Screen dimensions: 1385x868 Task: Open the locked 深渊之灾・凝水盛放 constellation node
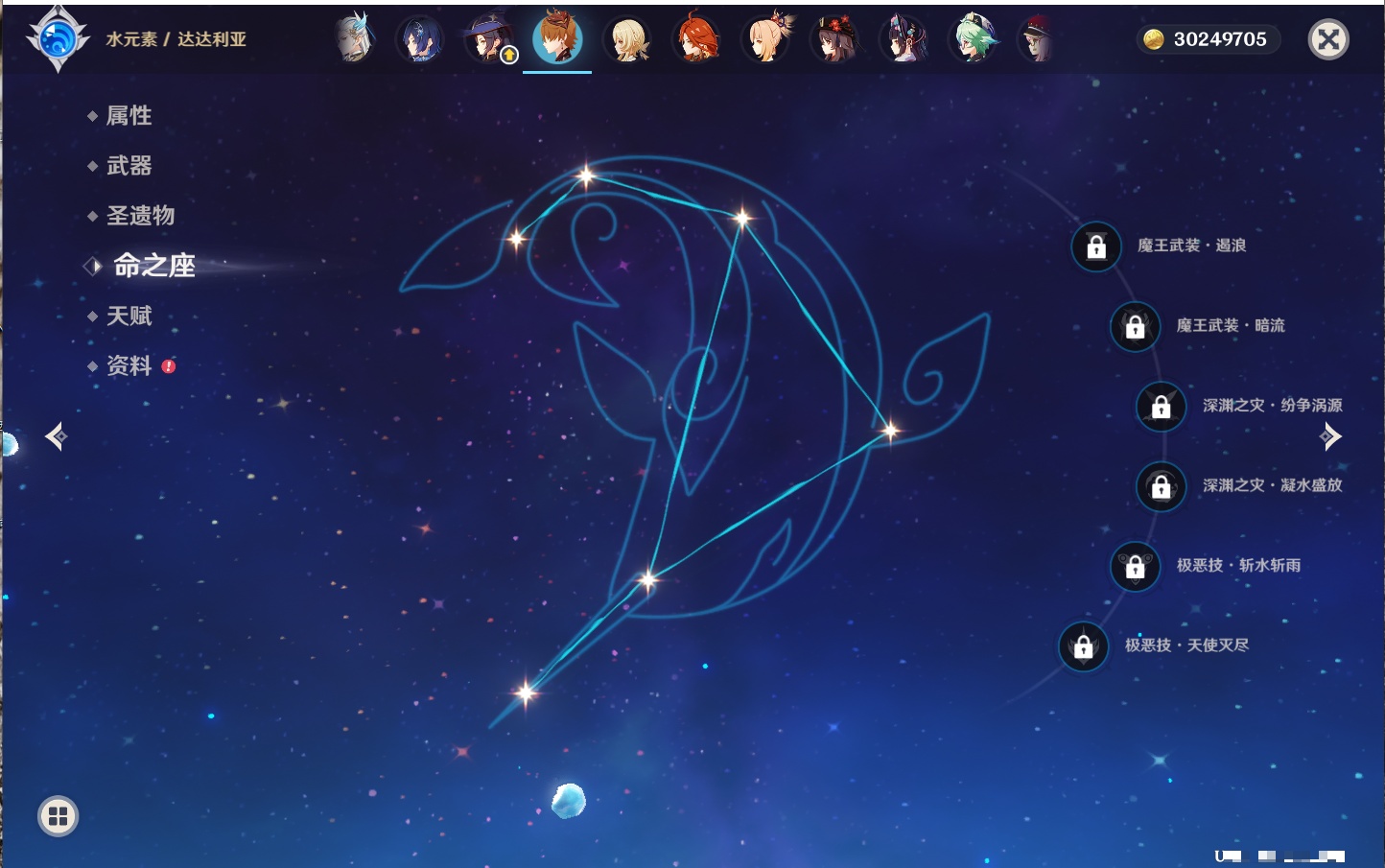(1162, 486)
